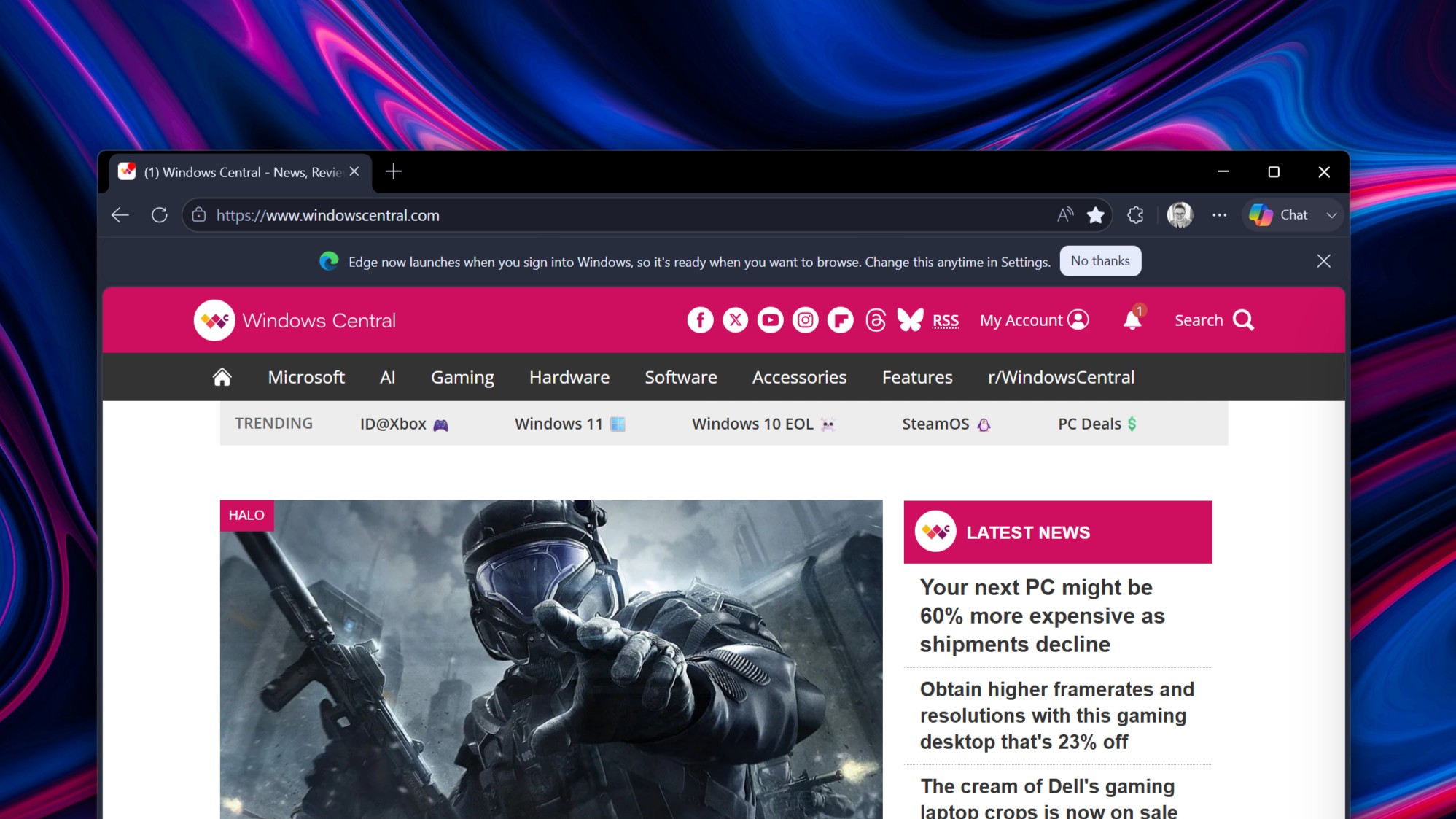
Task: Switch to the Gaming section
Action: point(462,376)
